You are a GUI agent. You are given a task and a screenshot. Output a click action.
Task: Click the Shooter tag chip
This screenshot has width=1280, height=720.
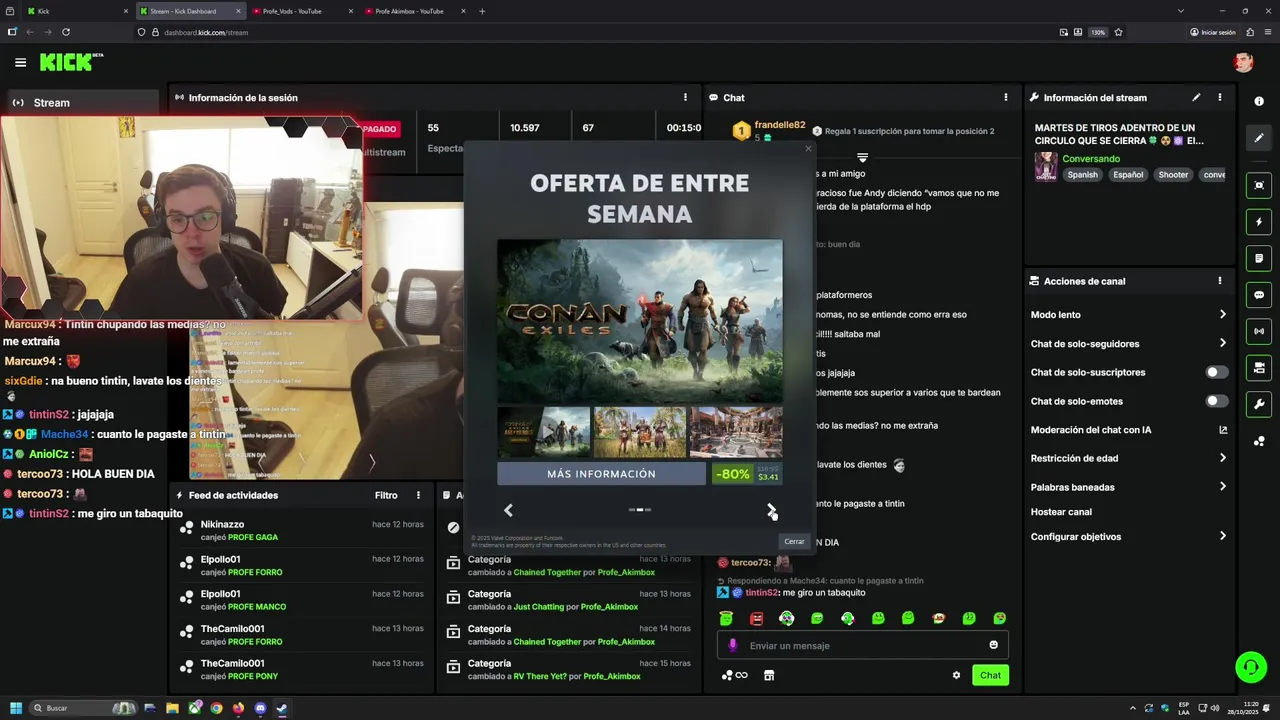[x=1173, y=175]
